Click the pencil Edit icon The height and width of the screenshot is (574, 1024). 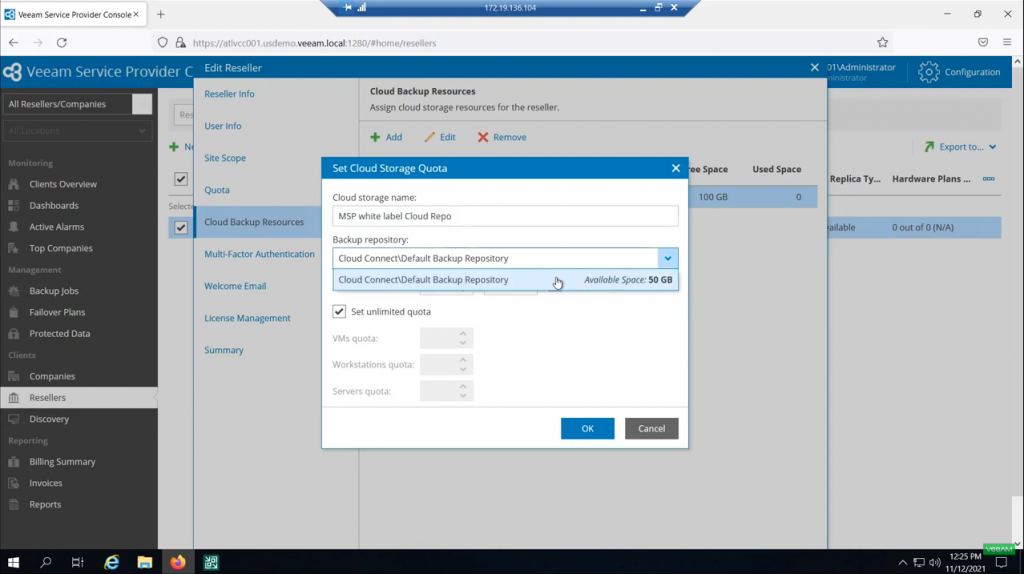coord(429,137)
